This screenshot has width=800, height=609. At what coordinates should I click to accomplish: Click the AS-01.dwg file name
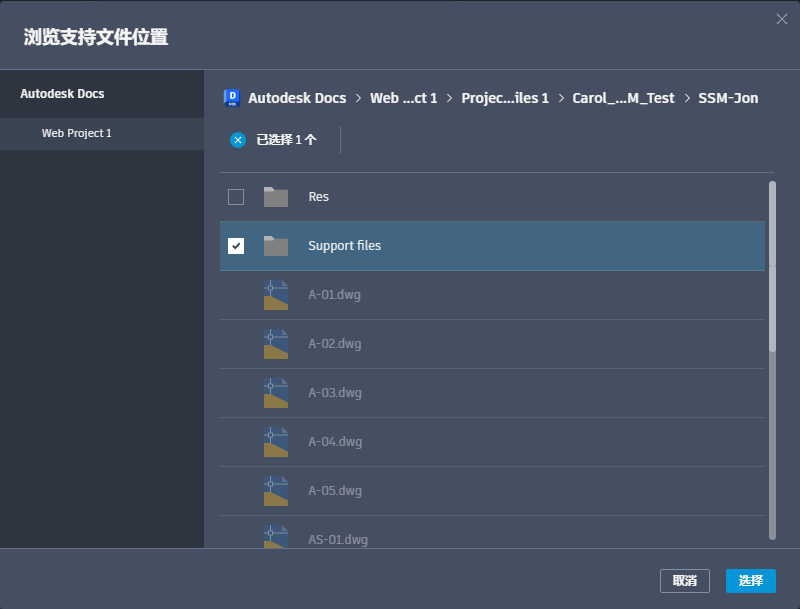pyautogui.click(x=338, y=540)
